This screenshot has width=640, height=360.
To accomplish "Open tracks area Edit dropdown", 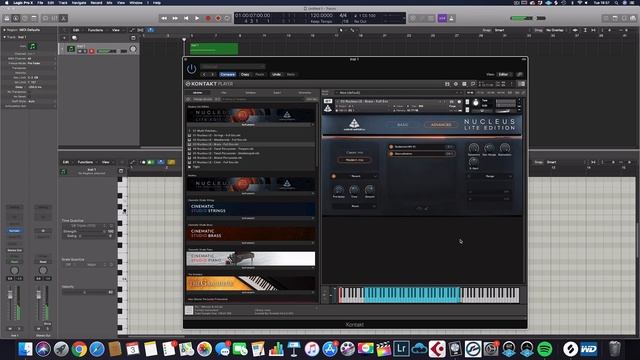I will click(x=77, y=30).
